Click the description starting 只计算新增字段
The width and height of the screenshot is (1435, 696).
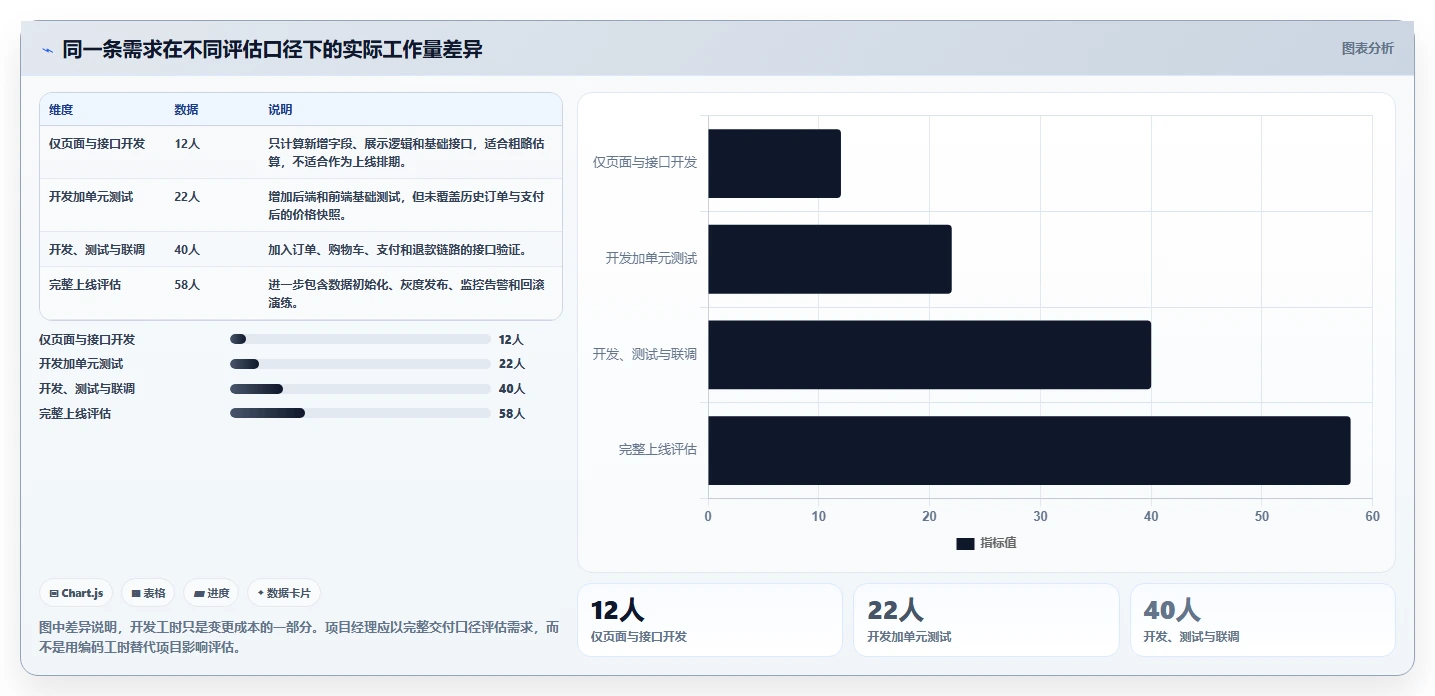click(x=407, y=152)
